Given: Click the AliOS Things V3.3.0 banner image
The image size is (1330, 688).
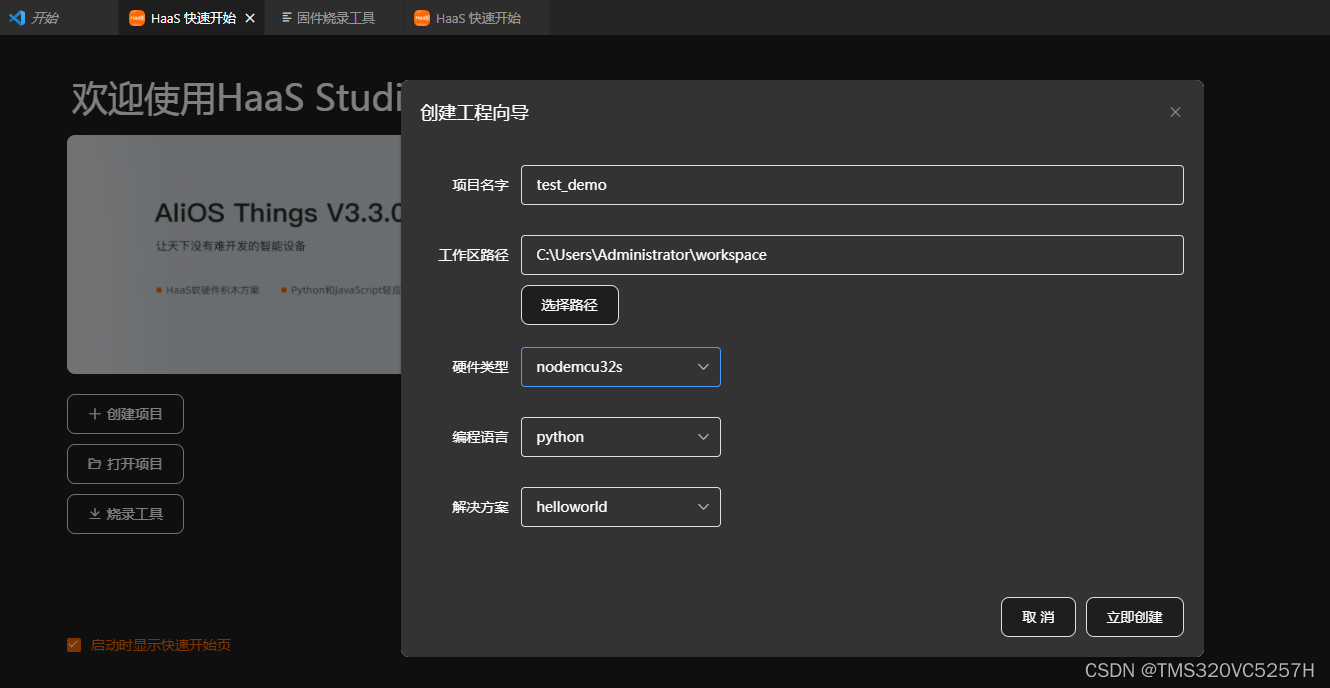Looking at the screenshot, I should pos(234,255).
